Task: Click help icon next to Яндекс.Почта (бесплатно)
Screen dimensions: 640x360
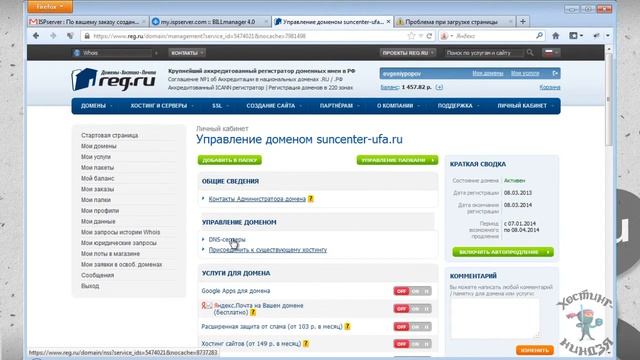Action: (x=253, y=312)
